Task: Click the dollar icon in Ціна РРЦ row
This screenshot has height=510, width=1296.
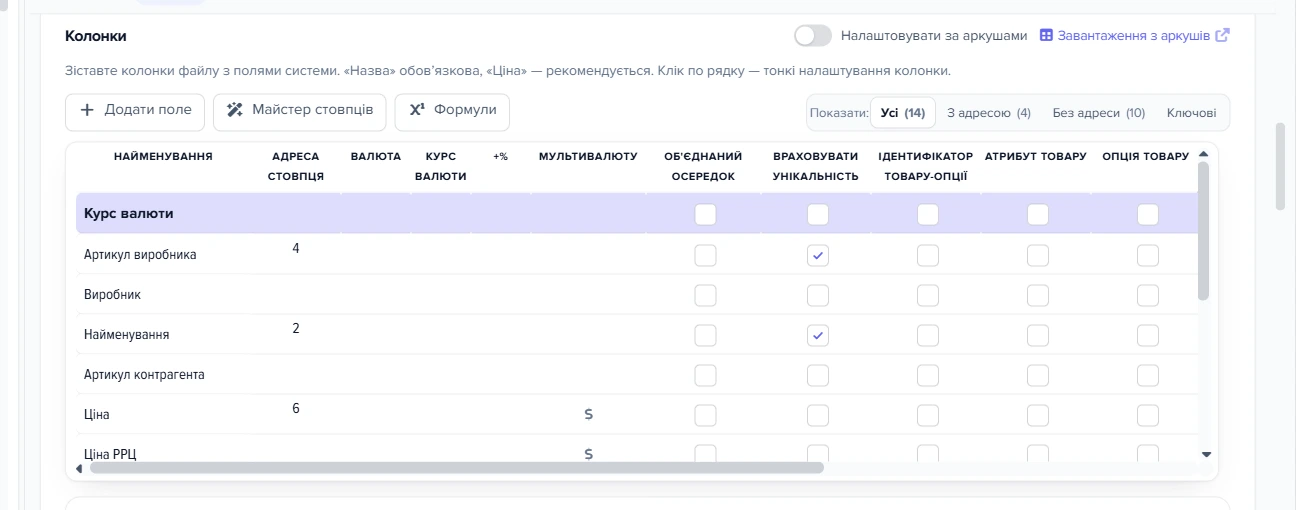Action: [589, 454]
